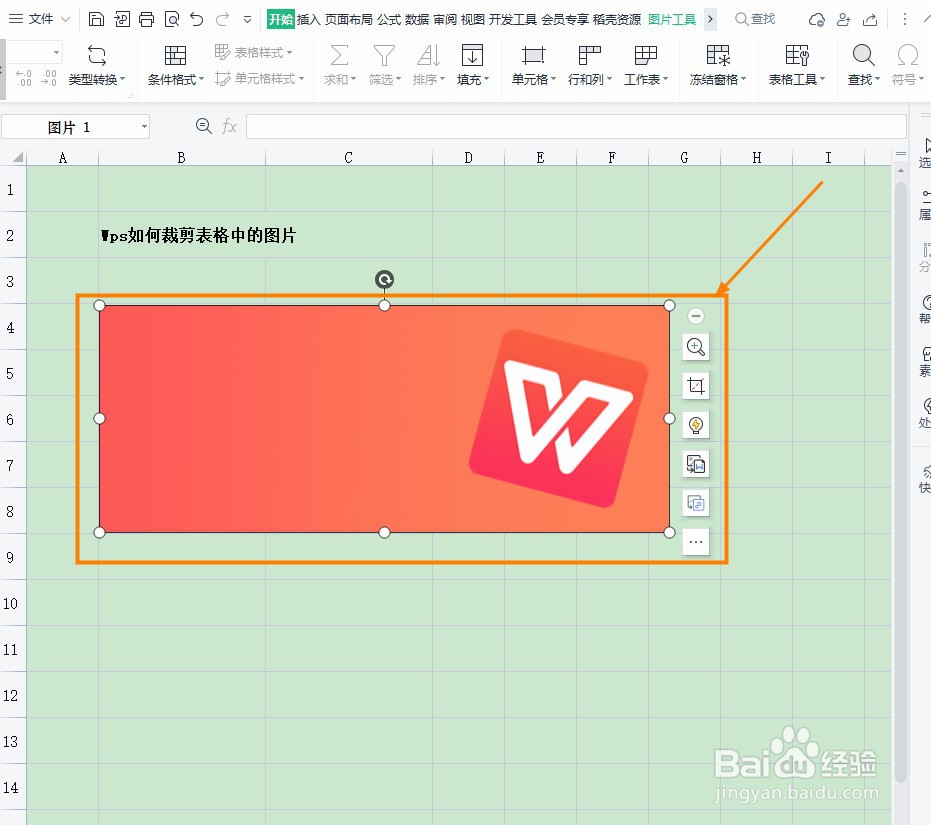Click the Save icon in quick toolbar
This screenshot has height=825, width=931.
[x=96, y=19]
